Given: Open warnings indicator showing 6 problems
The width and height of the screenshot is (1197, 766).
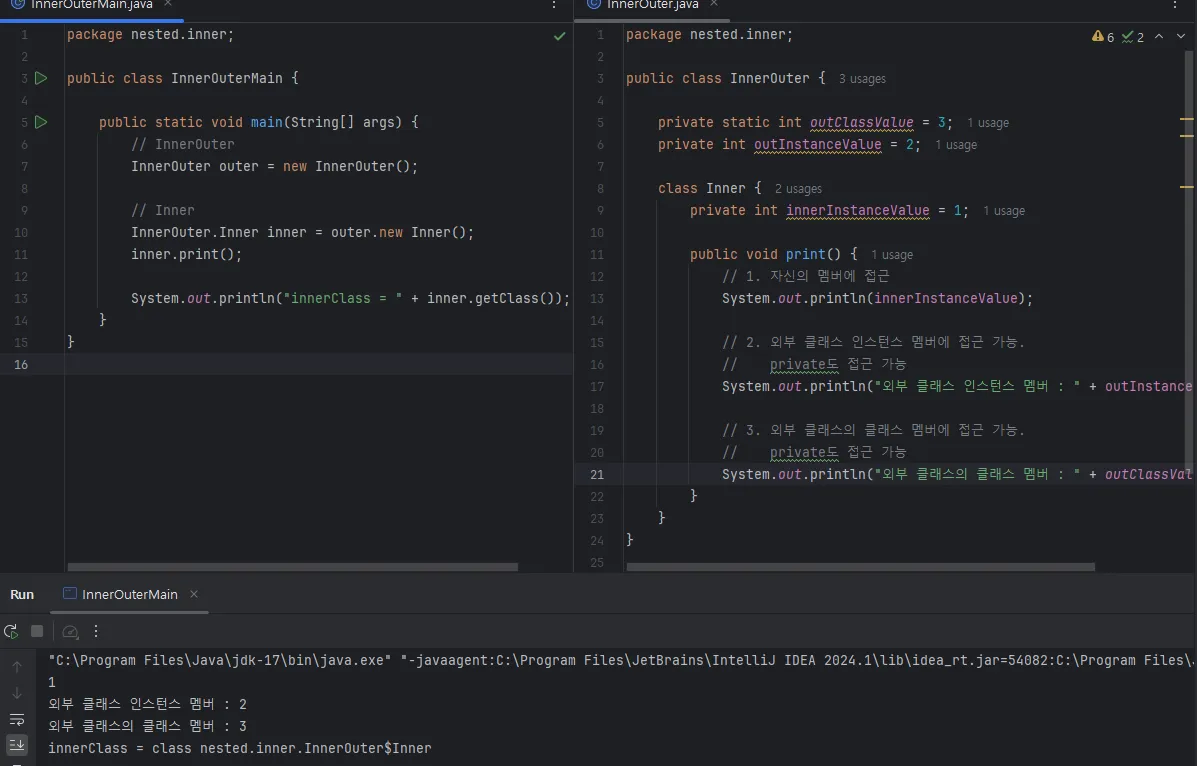Looking at the screenshot, I should [1103, 37].
